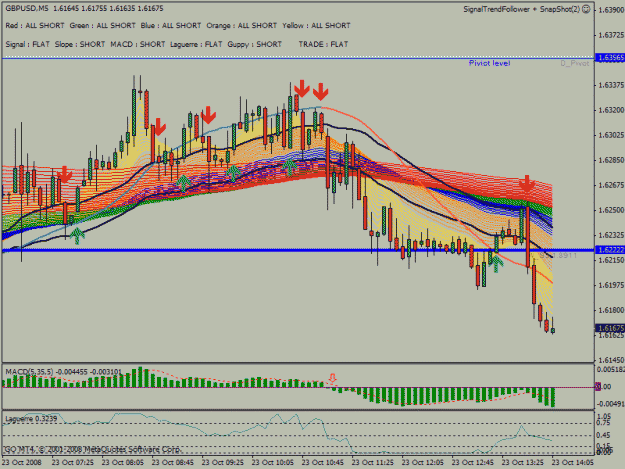
Task: Click the 'Signal : FLAT' readout
Action: click(x=28, y=44)
